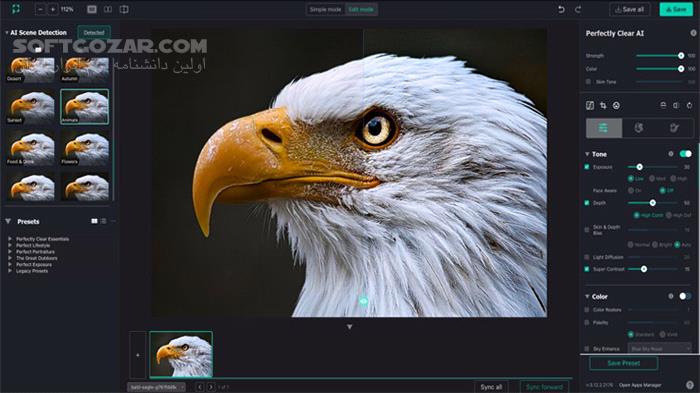
Task: Uncheck the Super Contrast checkbox
Action: 587,269
